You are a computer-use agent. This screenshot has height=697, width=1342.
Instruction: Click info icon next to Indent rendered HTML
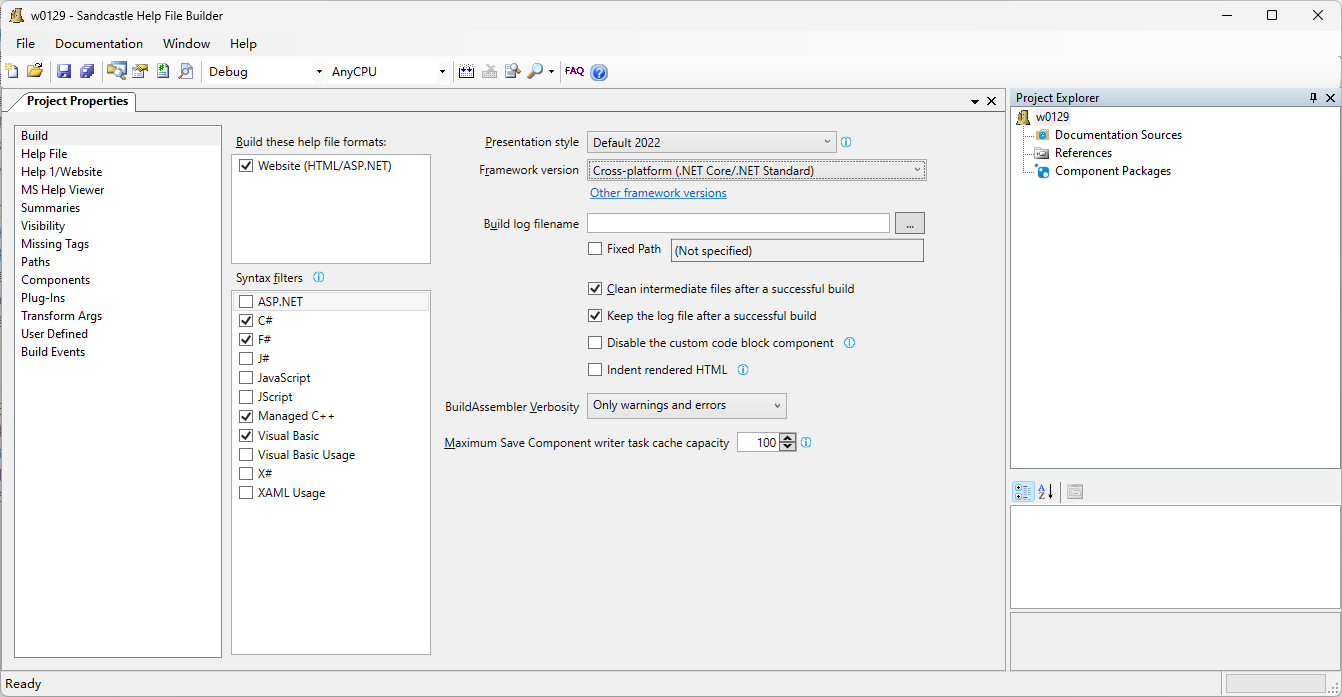point(743,369)
